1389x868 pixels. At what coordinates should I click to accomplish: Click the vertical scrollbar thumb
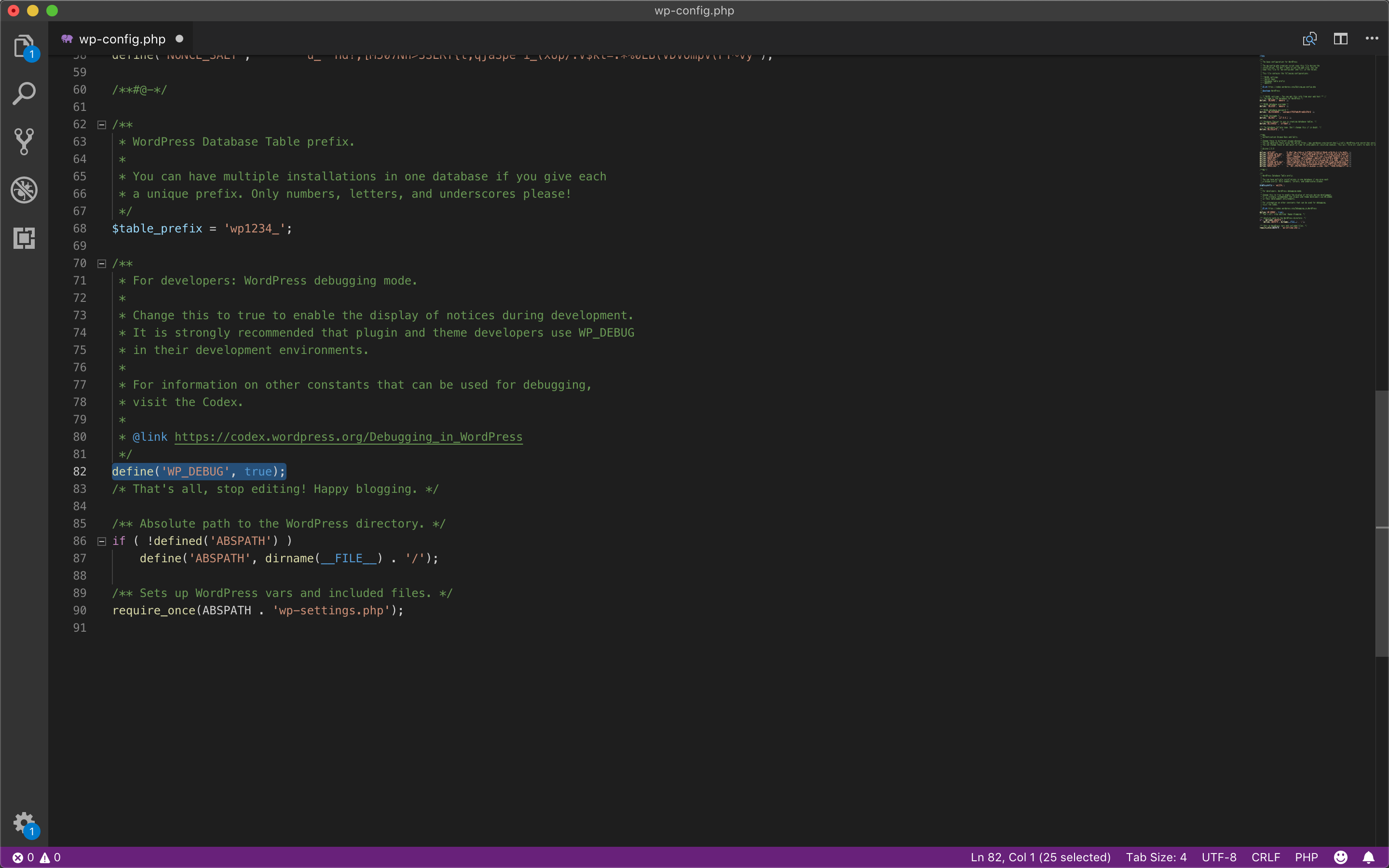[x=1382, y=523]
